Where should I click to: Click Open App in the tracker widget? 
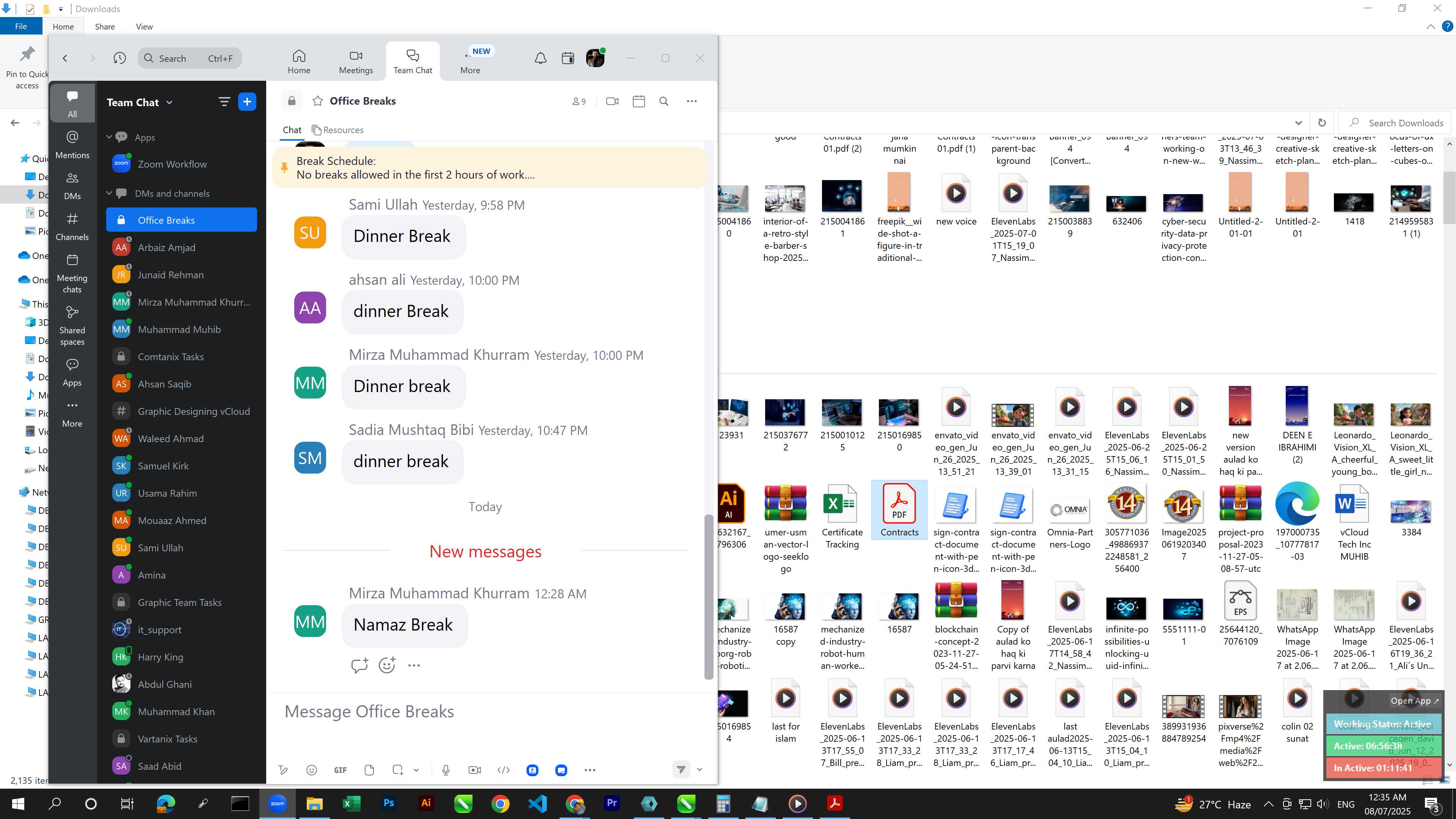(x=1415, y=701)
